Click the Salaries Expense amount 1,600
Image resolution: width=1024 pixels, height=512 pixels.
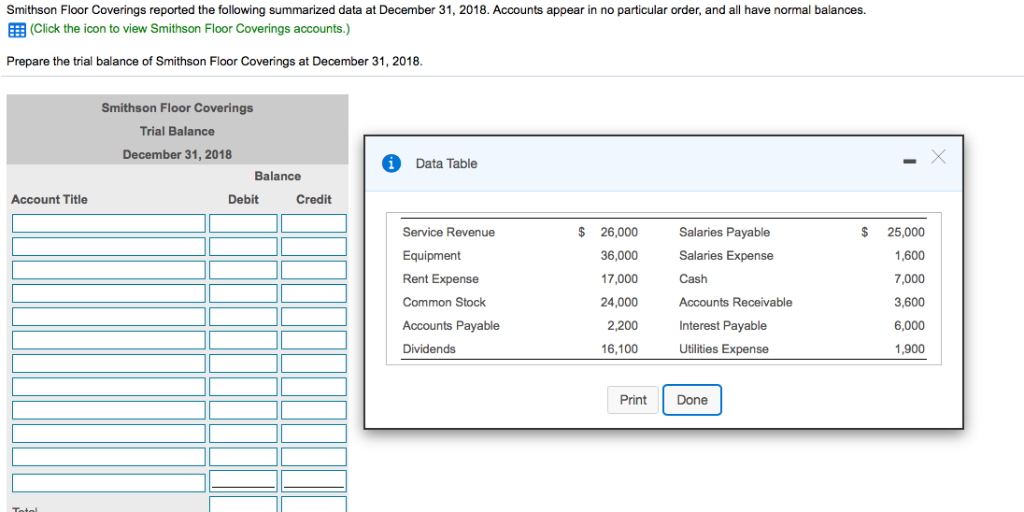coord(910,256)
